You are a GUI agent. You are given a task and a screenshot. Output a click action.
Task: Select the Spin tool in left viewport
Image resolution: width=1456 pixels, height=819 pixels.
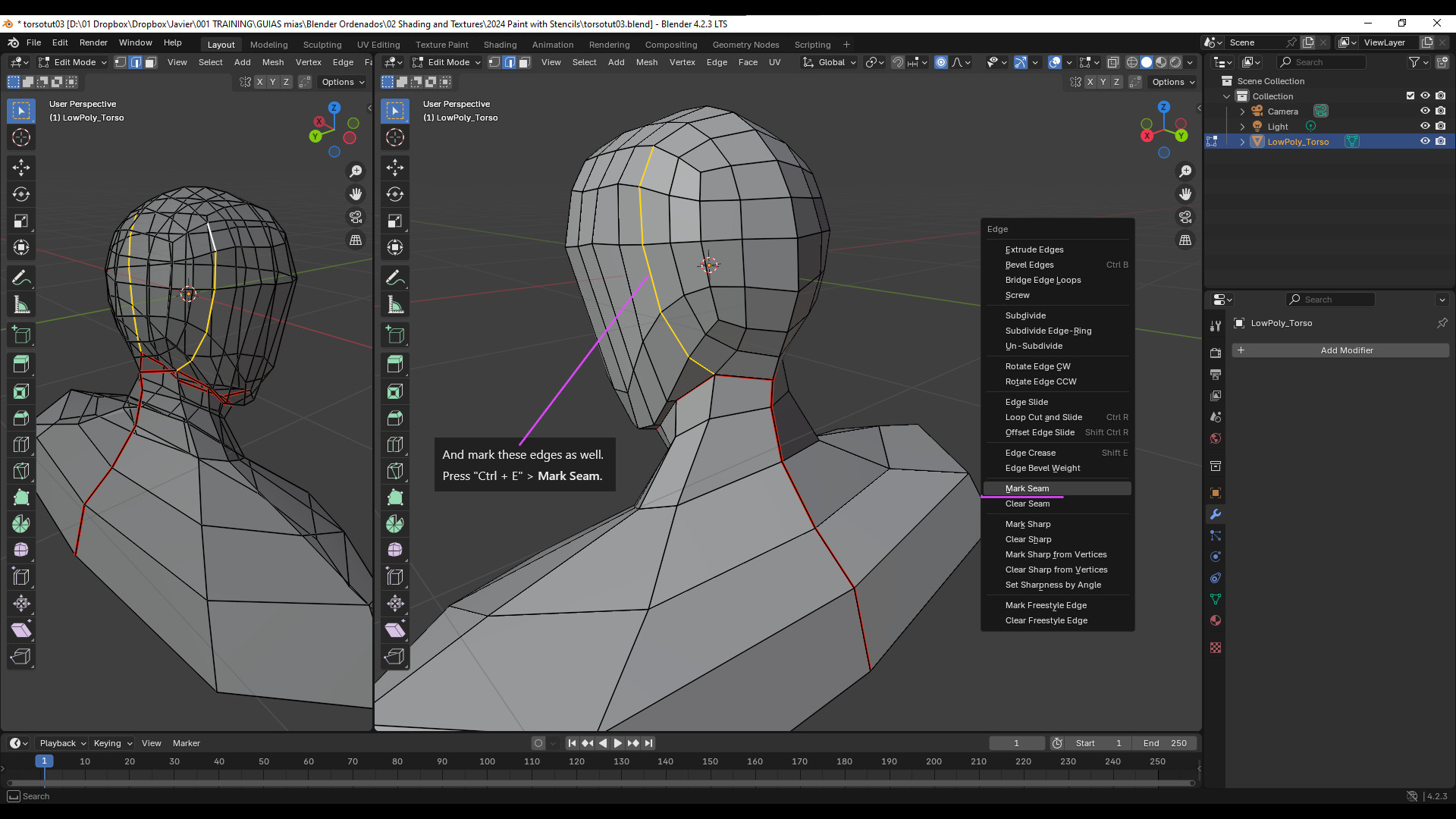[x=21, y=524]
